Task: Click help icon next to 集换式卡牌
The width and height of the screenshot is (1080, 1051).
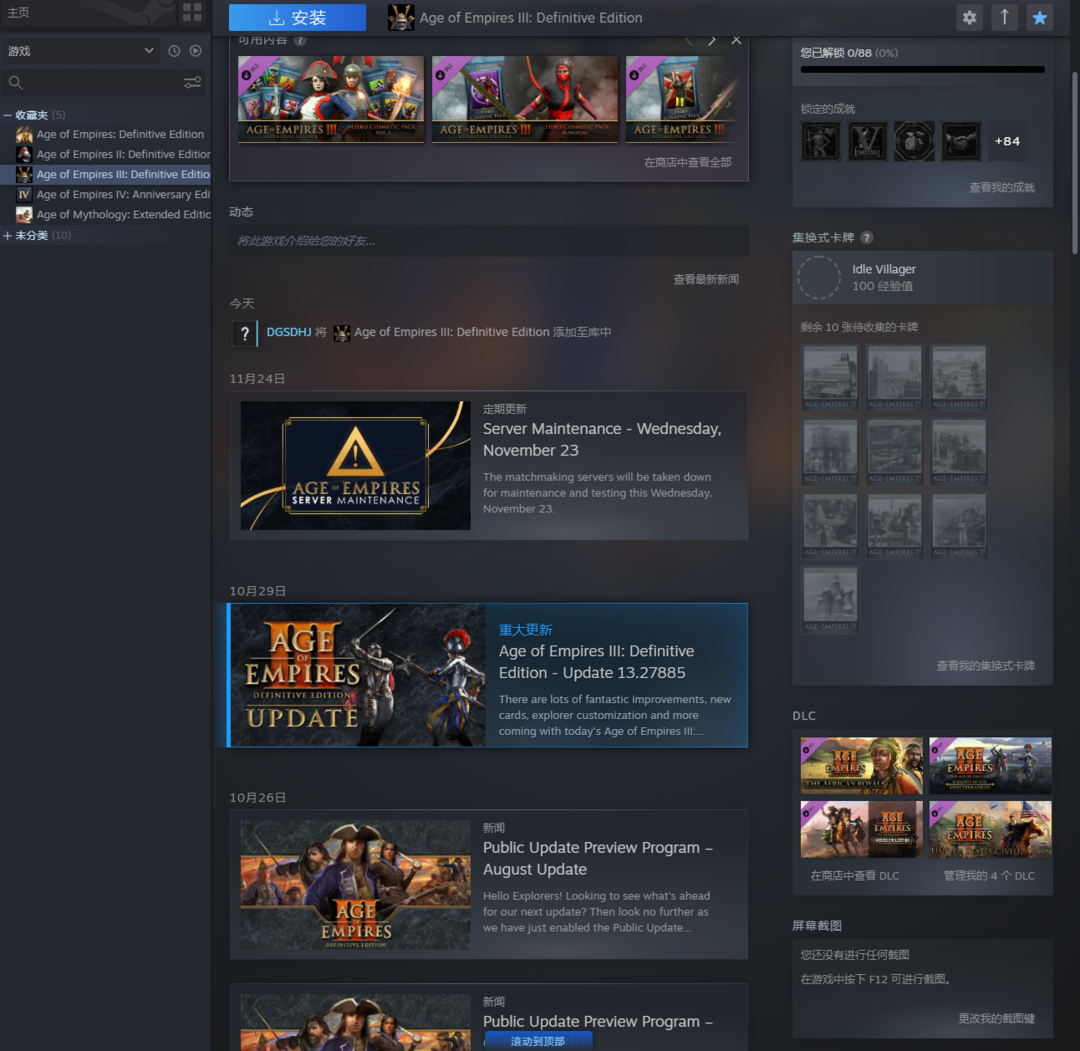Action: tap(867, 238)
